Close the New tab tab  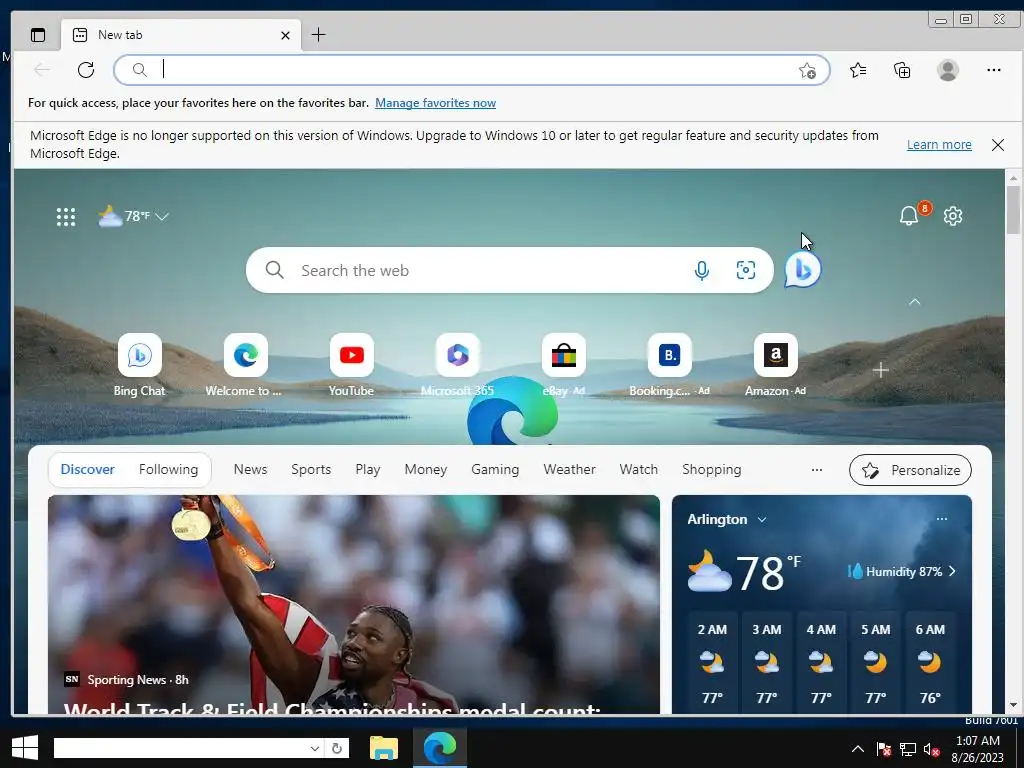pos(285,35)
